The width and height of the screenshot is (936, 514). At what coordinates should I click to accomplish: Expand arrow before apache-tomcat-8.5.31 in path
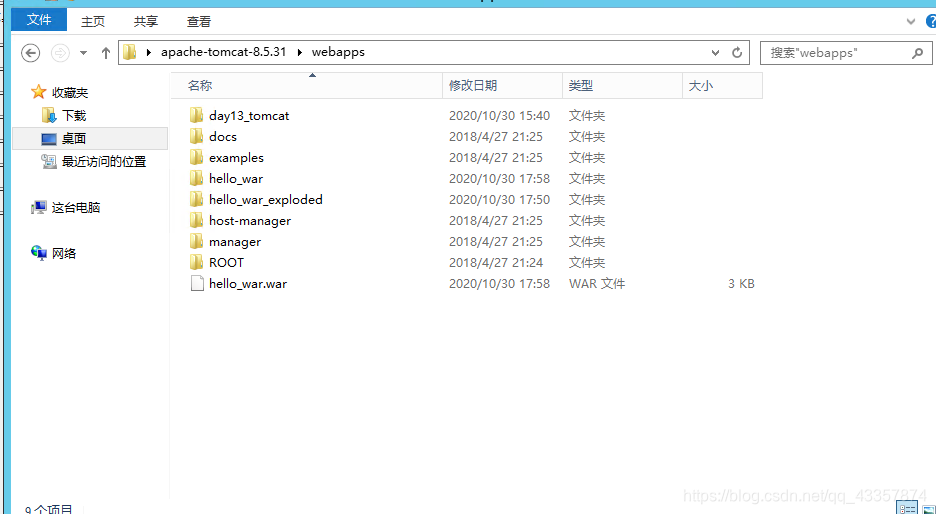(x=149, y=53)
